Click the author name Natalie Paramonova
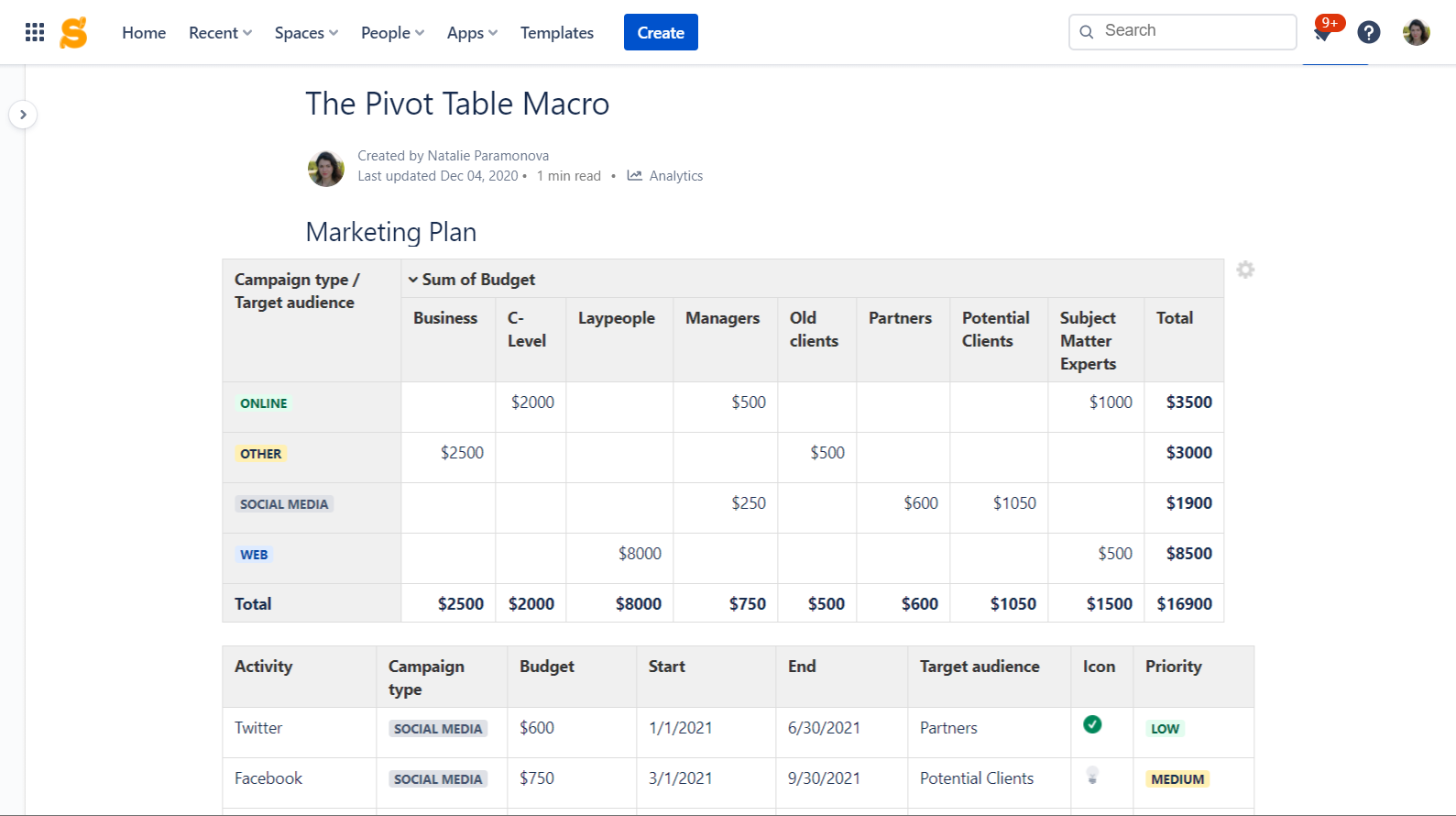 coord(488,156)
